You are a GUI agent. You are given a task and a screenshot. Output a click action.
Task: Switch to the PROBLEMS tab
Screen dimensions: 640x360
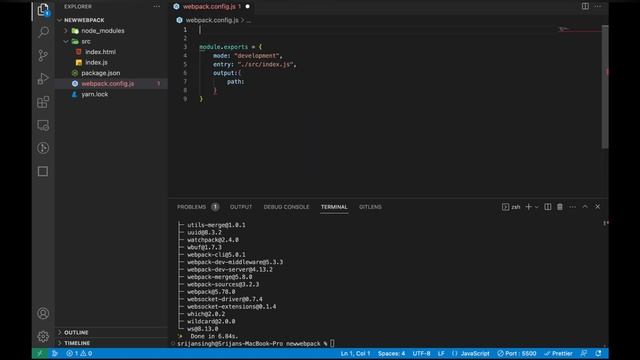tap(198, 207)
